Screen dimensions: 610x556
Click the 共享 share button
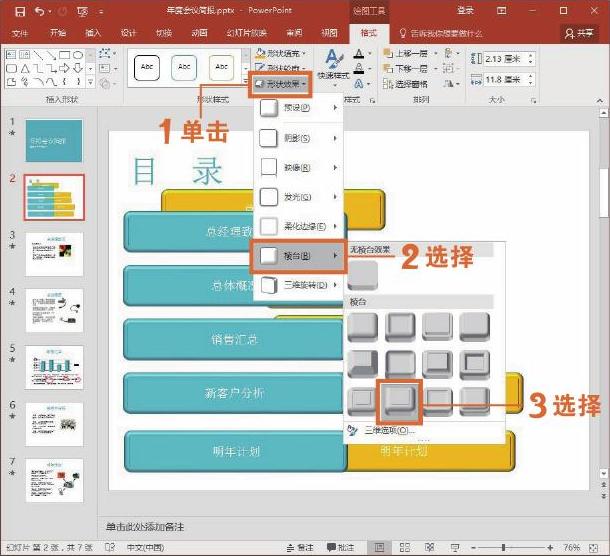click(579, 33)
